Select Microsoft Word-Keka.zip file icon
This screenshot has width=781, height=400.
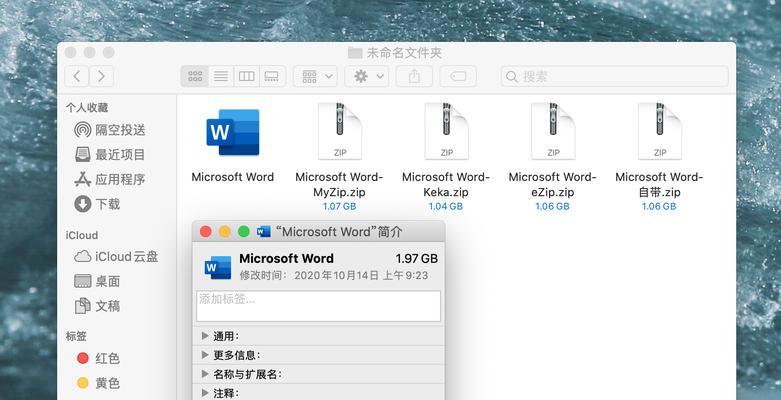pos(446,131)
